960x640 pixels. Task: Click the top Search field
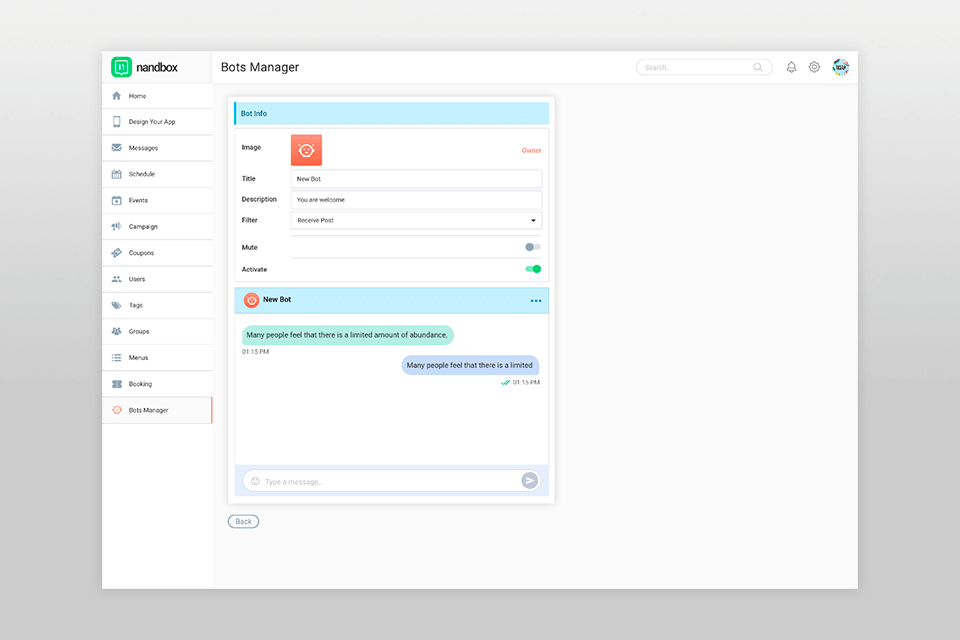pyautogui.click(x=704, y=67)
